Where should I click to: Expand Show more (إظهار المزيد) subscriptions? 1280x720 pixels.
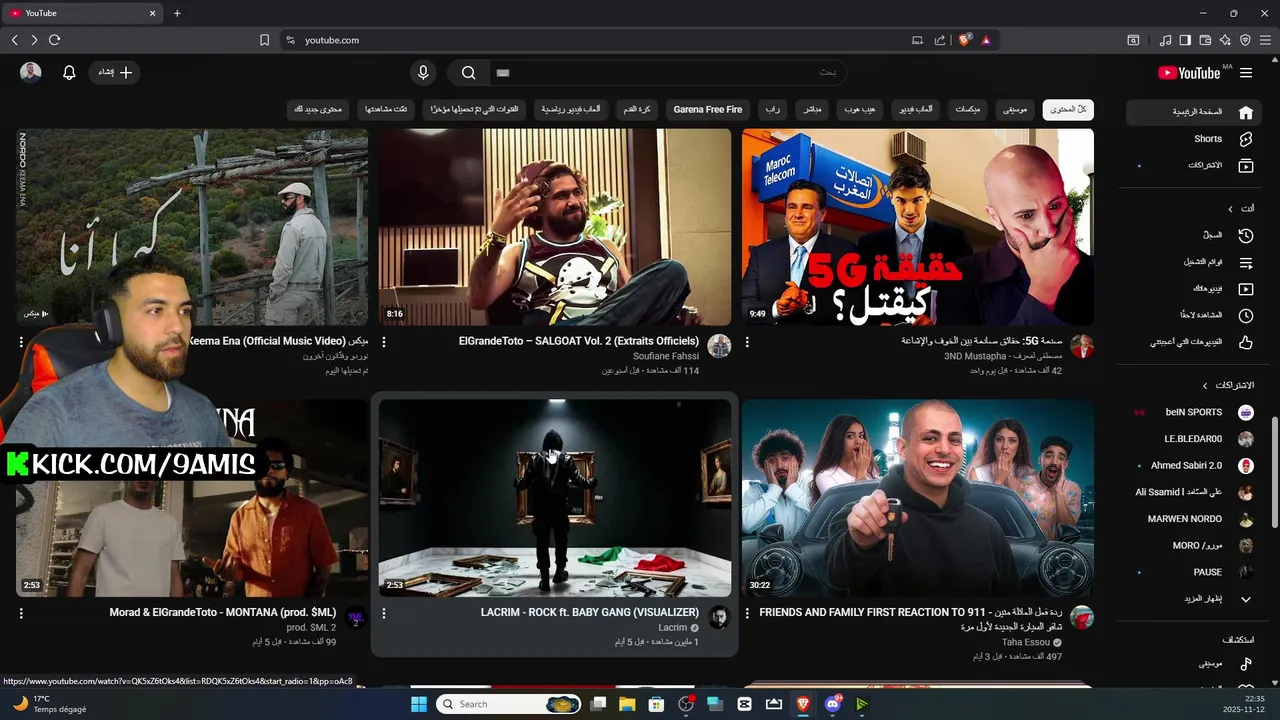(1192, 599)
